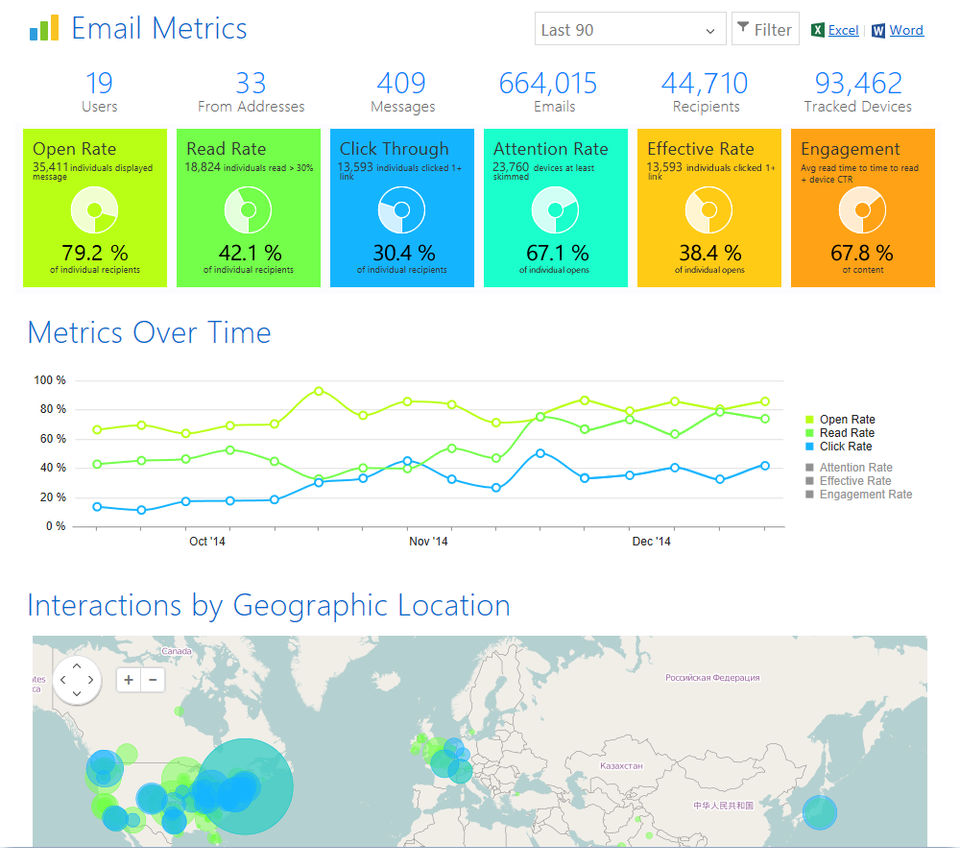960x848 pixels.
Task: Pan the map up with arrow
Action: (x=77, y=666)
